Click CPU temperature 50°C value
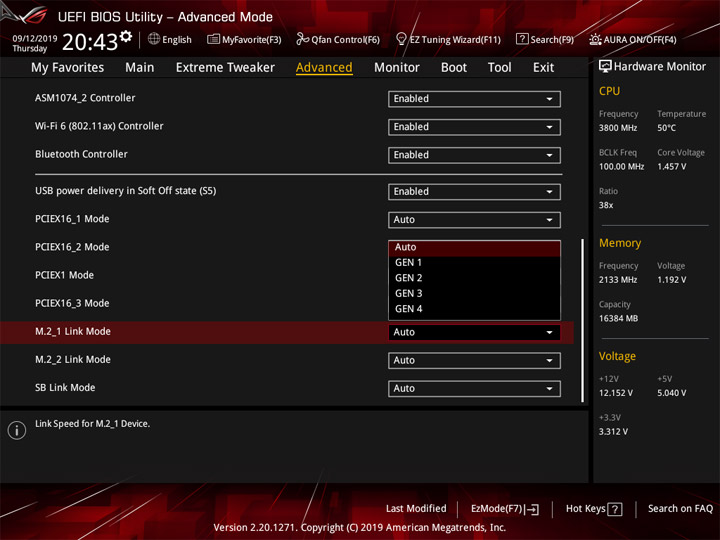This screenshot has height=540, width=720. pos(666,128)
